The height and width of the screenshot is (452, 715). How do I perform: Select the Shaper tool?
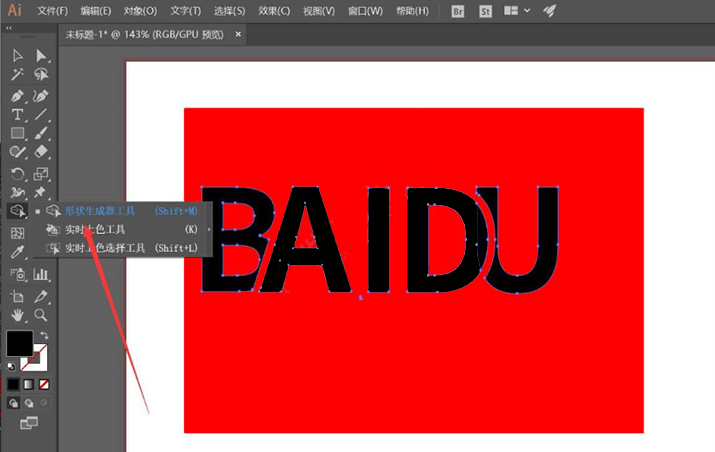pyautogui.click(x=17, y=151)
